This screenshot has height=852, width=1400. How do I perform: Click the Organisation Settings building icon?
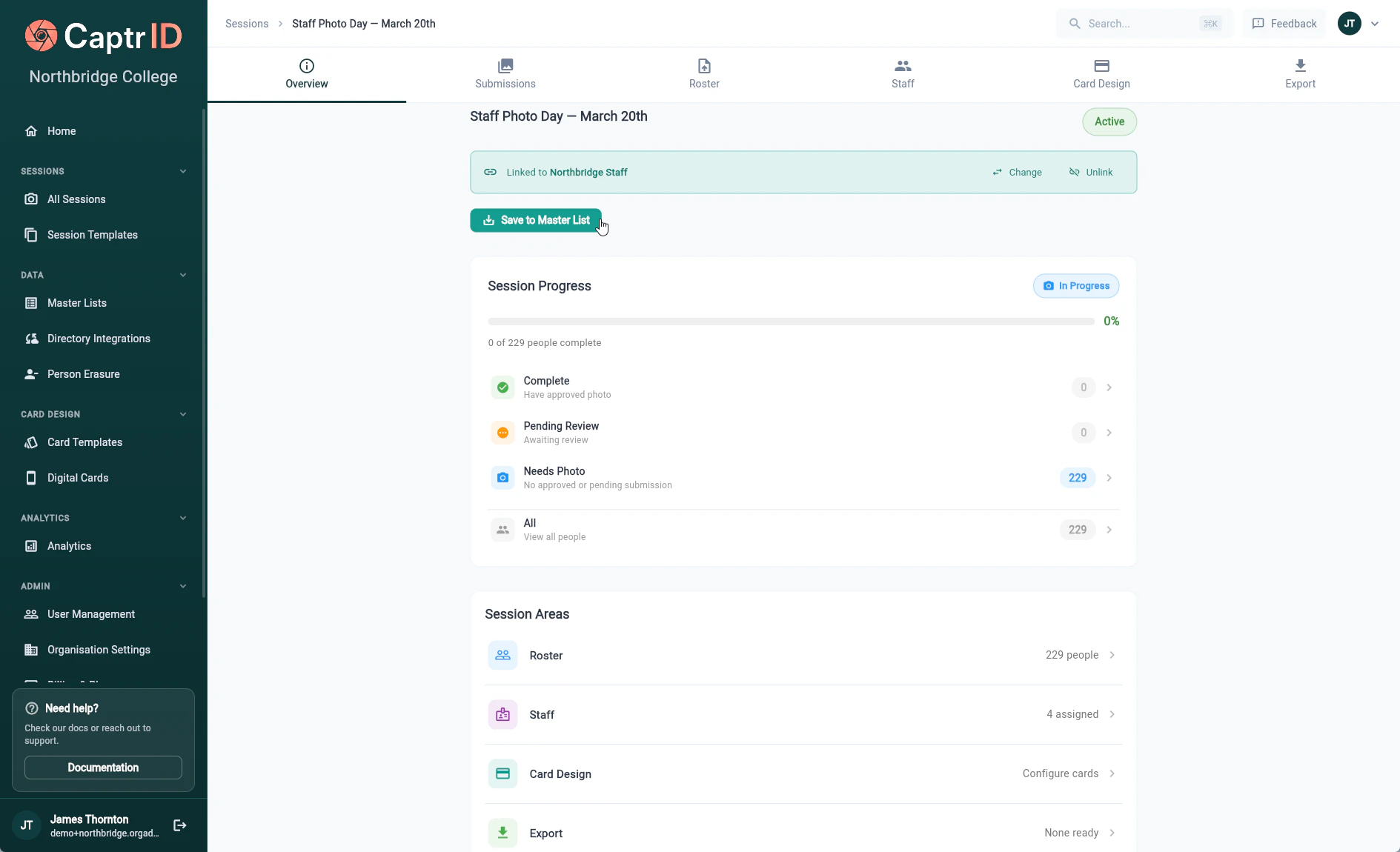[31, 650]
